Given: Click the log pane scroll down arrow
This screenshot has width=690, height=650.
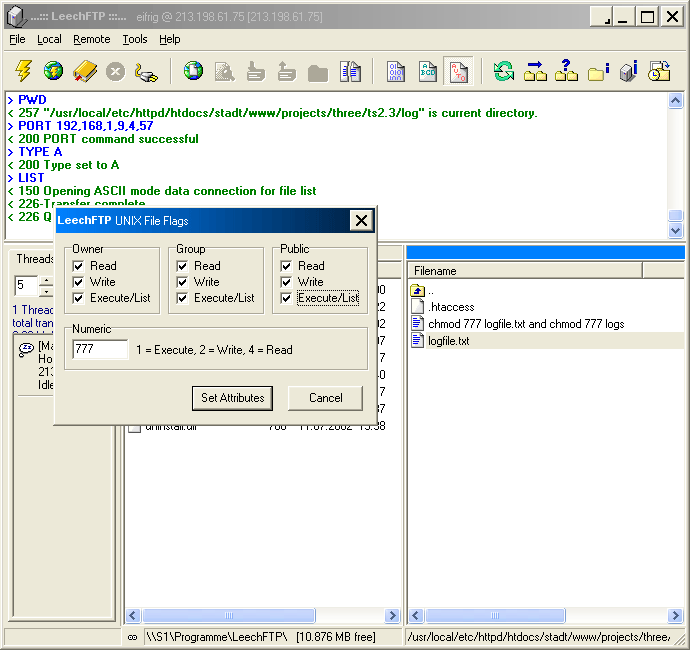Looking at the screenshot, I should (675, 230).
